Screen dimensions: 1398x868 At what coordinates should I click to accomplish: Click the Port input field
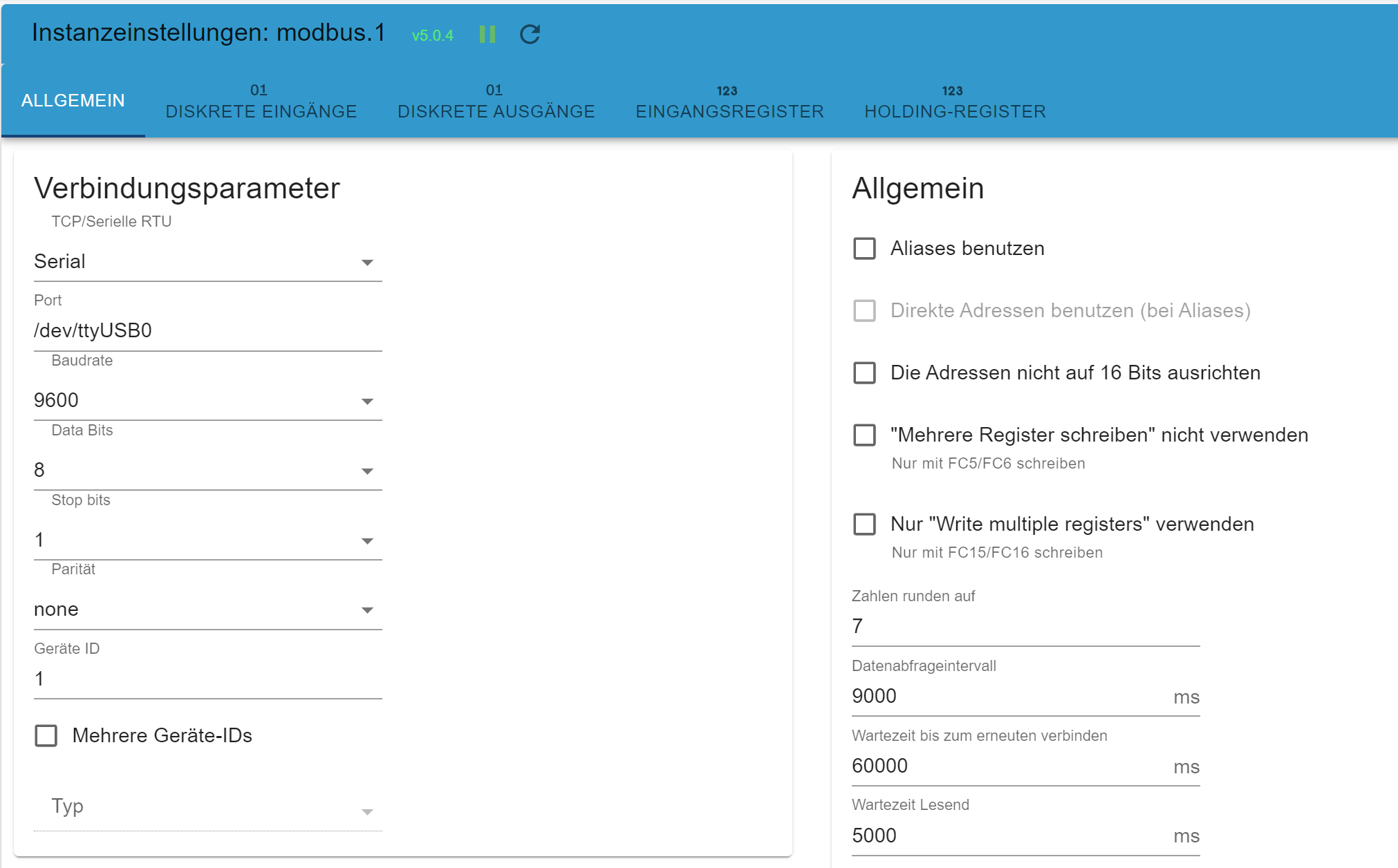coord(207,331)
